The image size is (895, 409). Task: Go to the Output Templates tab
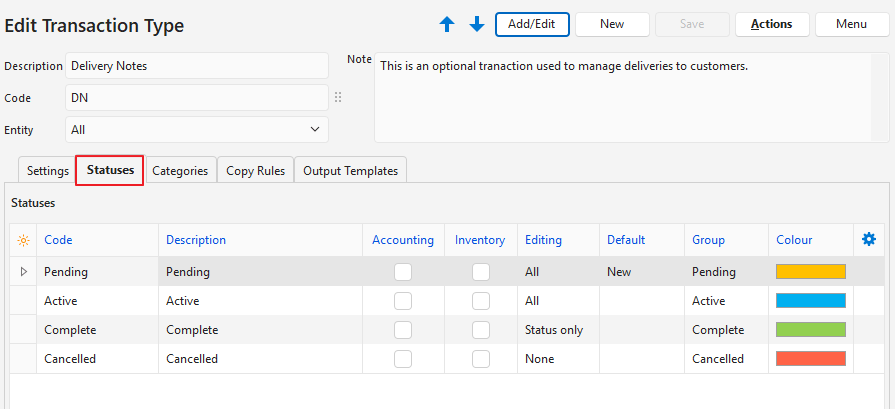tap(350, 171)
